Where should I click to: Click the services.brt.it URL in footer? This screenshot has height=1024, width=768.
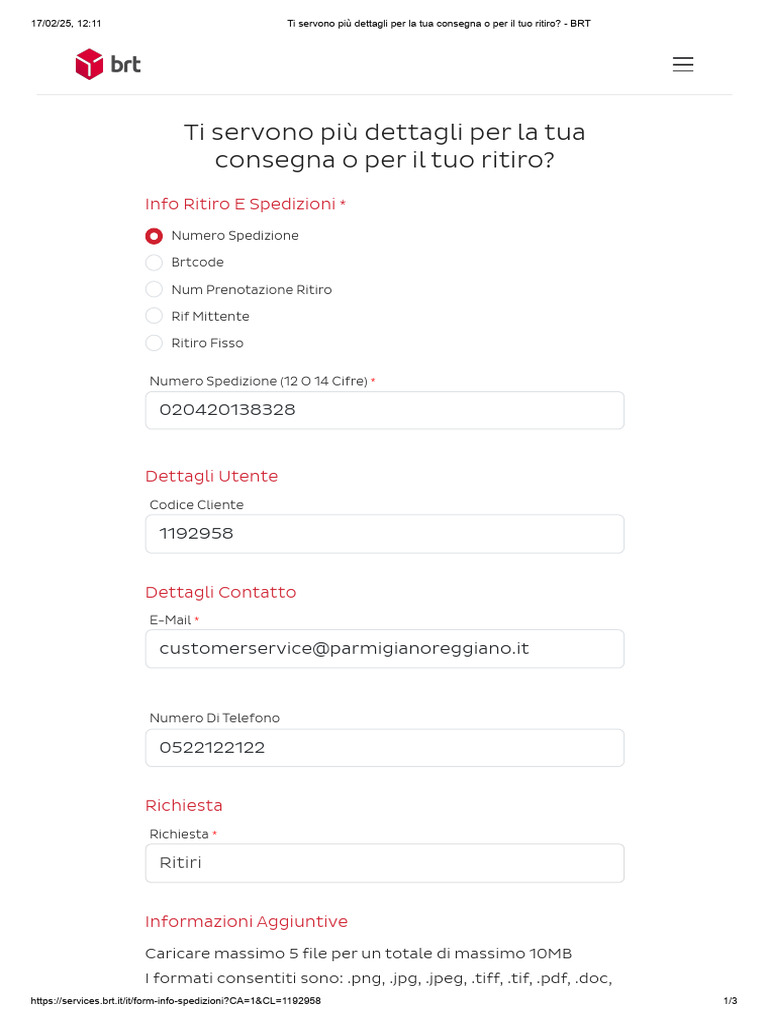point(176,1001)
